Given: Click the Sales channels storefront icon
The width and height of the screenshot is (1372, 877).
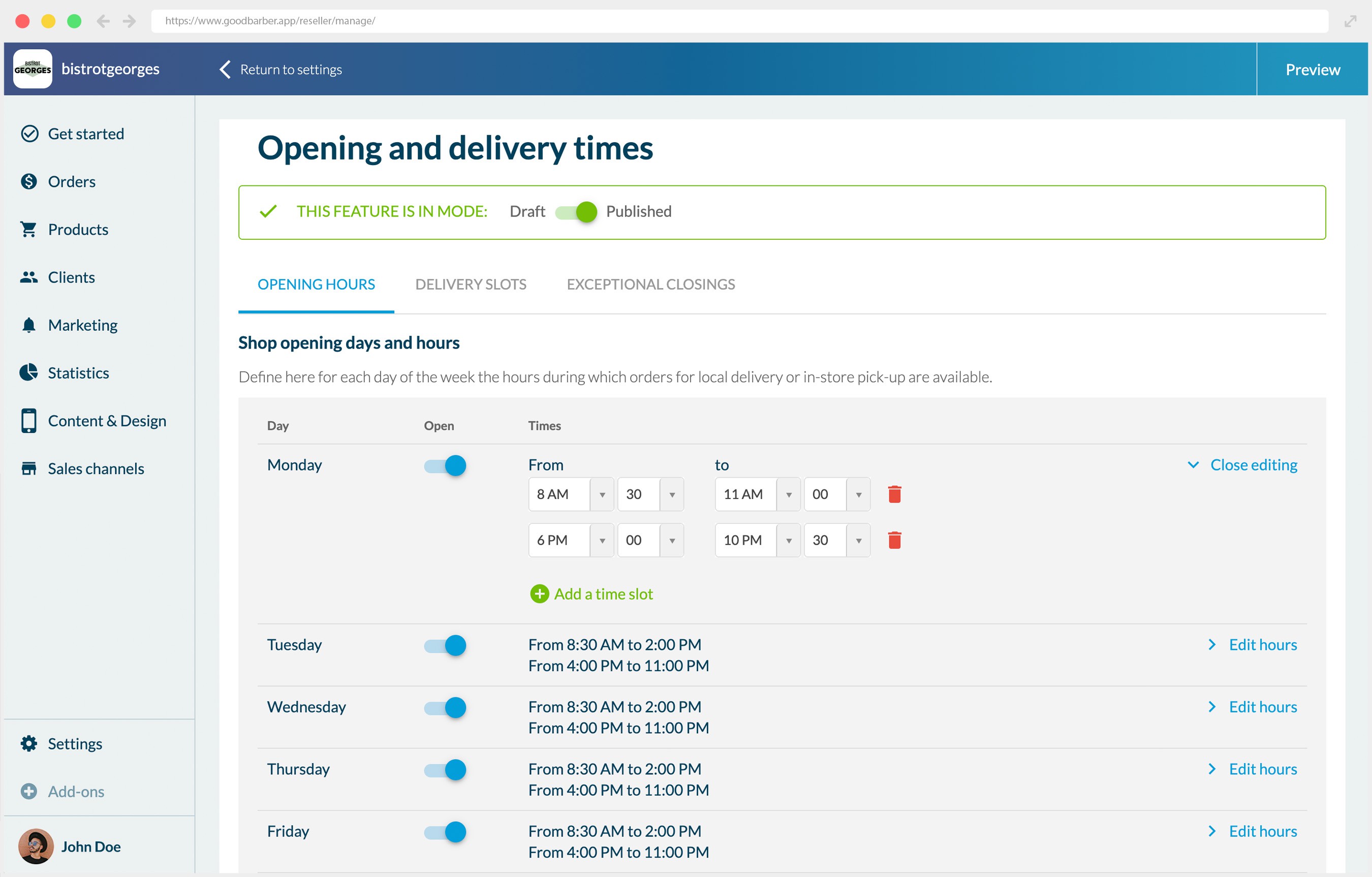Looking at the screenshot, I should (x=28, y=468).
